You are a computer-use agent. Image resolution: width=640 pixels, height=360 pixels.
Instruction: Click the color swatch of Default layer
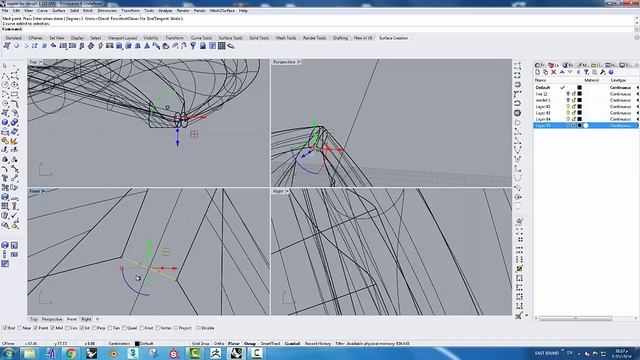pyautogui.click(x=580, y=87)
